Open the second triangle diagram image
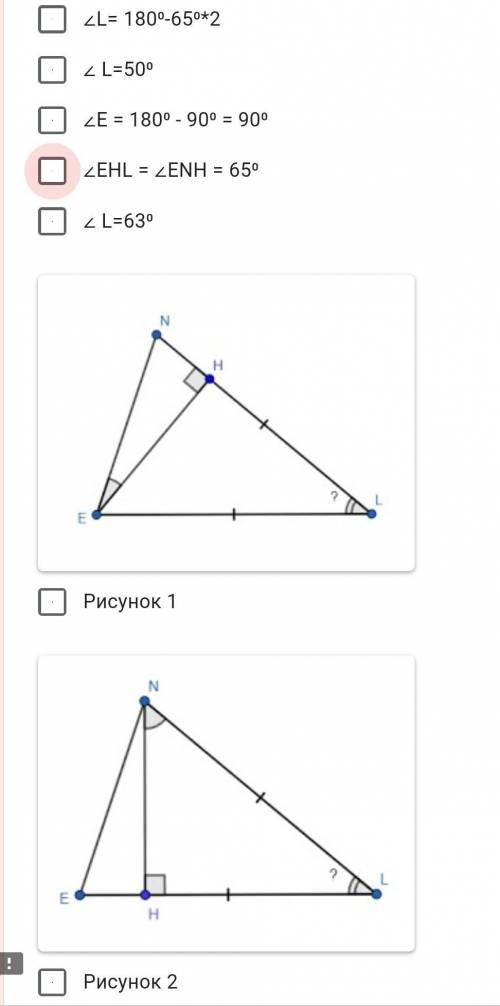 (226, 803)
